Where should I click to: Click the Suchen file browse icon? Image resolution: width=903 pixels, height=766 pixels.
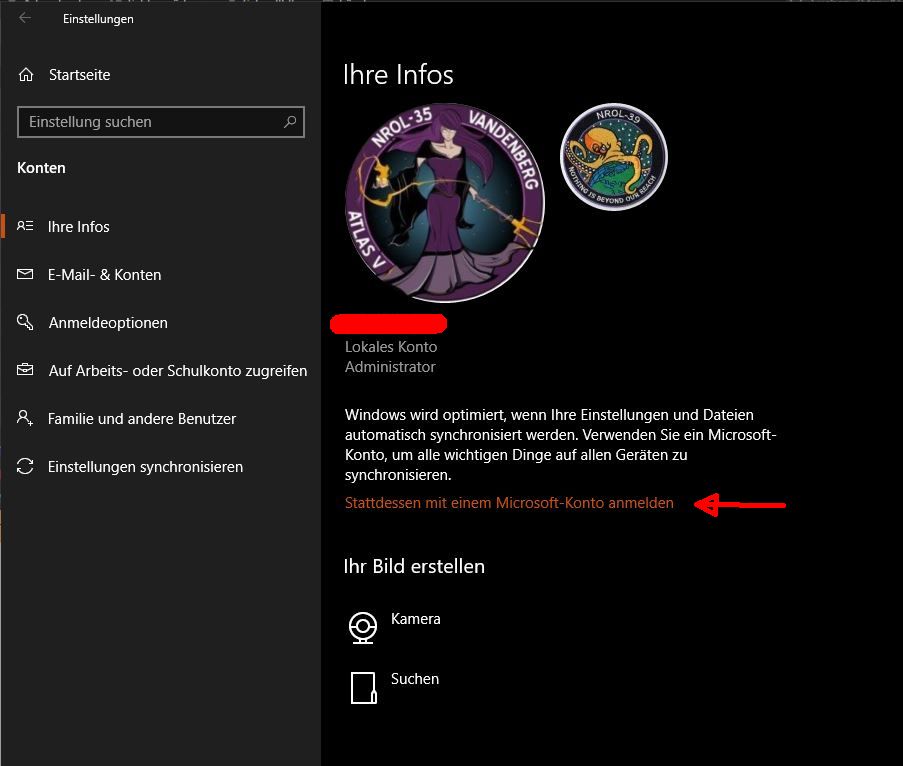(363, 688)
